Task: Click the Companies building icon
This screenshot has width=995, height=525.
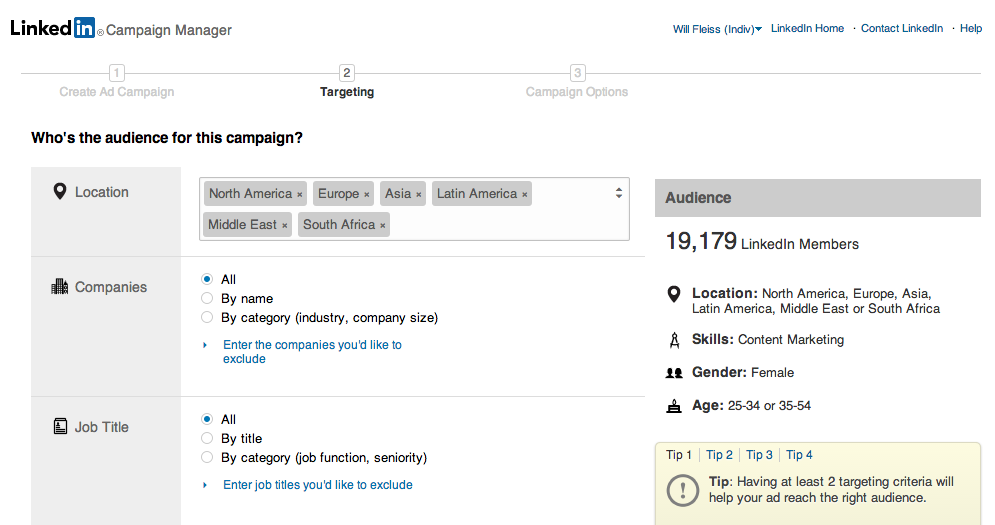Action: (x=59, y=287)
